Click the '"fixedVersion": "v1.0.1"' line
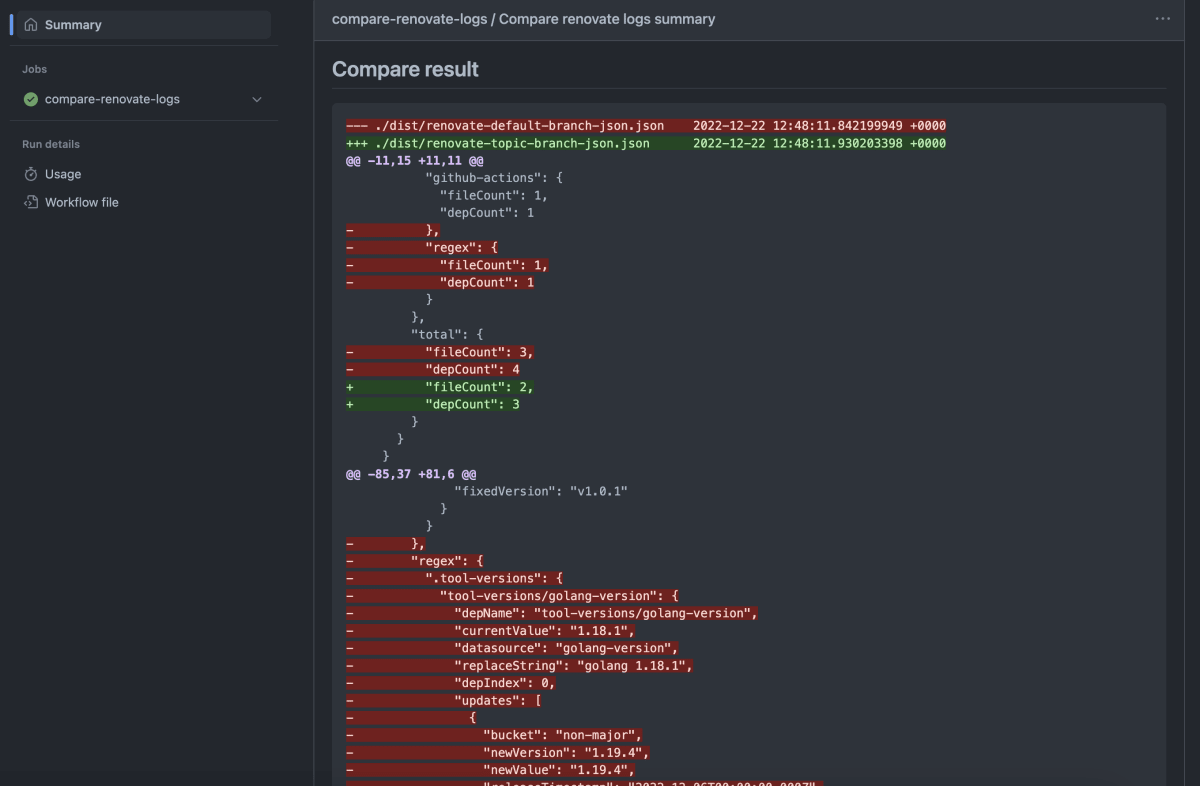 (541, 491)
